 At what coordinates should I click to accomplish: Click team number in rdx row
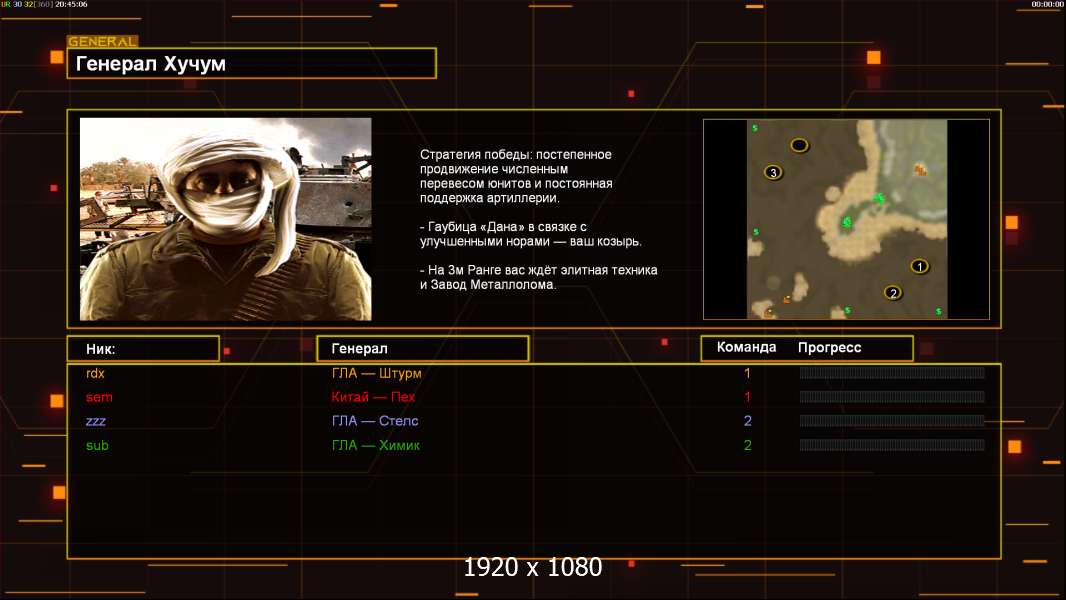[747, 373]
